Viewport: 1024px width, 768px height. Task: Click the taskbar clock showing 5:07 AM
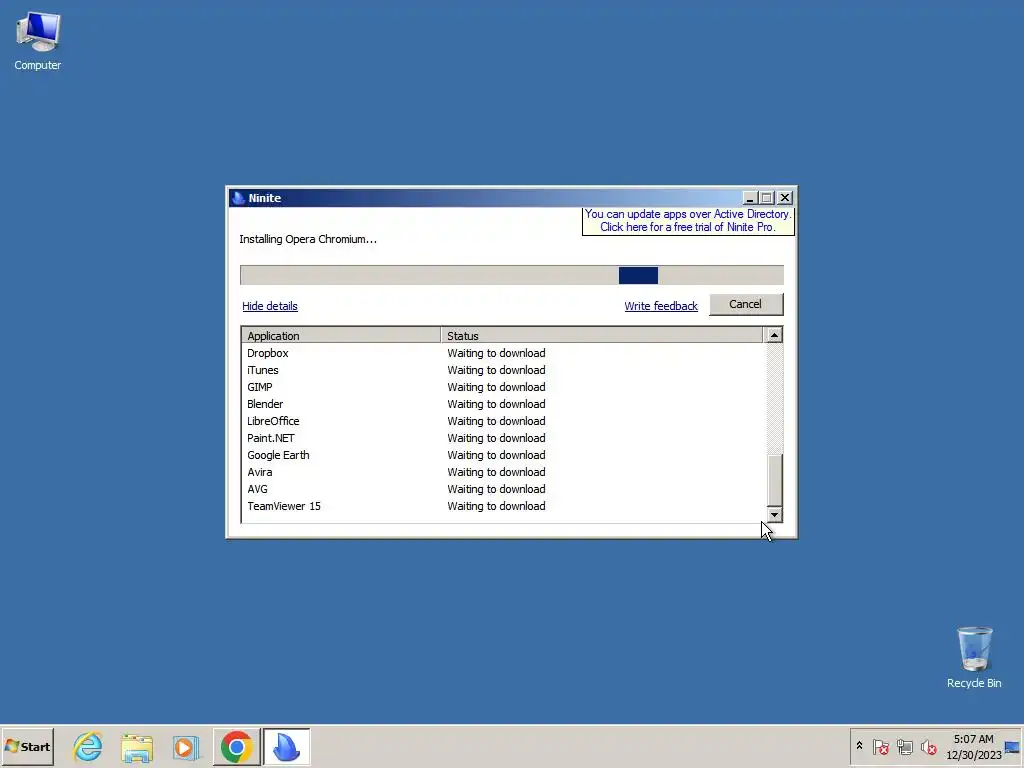point(973,746)
